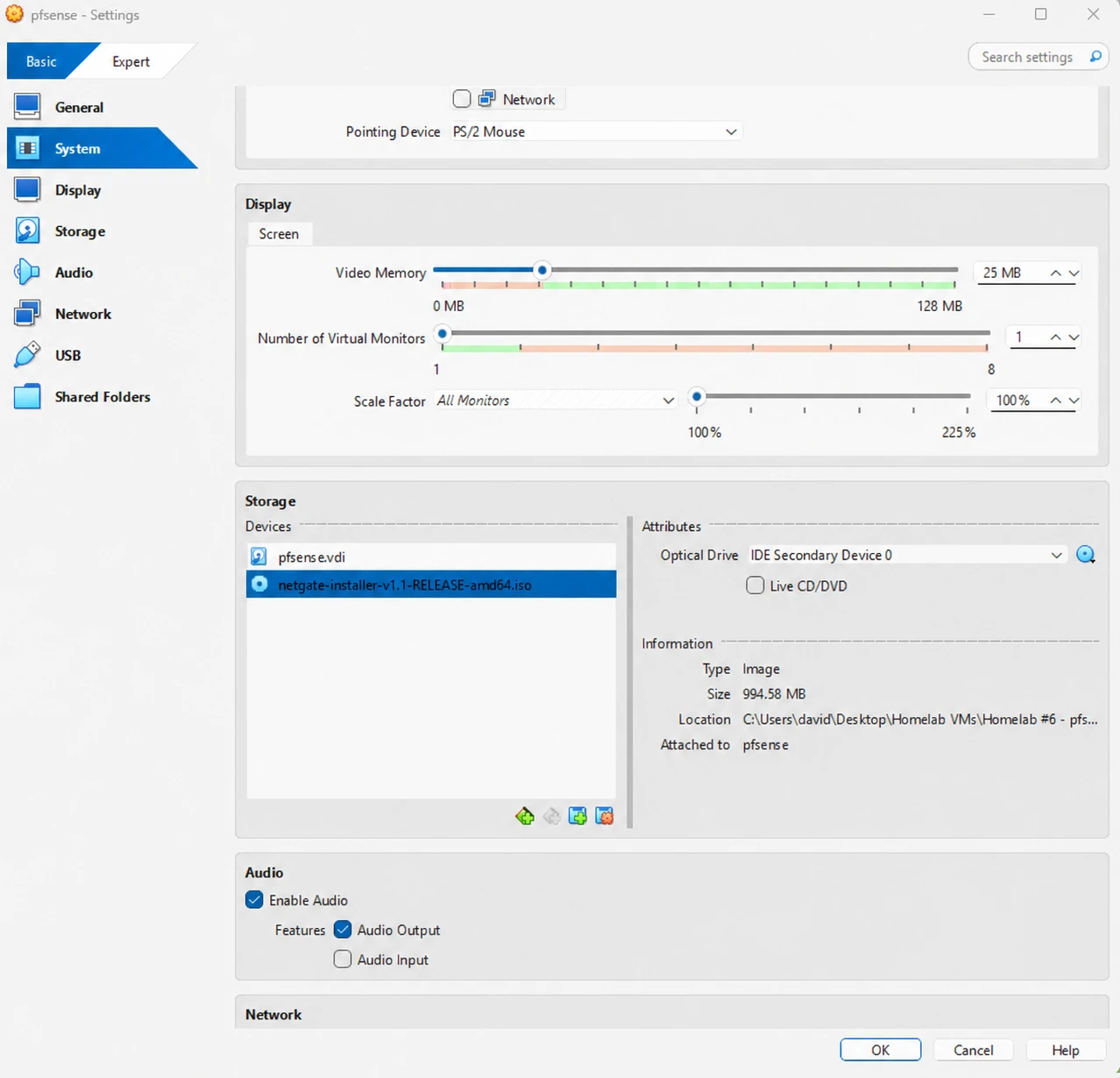This screenshot has height=1078, width=1120.
Task: Click the netgate-installer optical disc icon
Action: tap(259, 585)
